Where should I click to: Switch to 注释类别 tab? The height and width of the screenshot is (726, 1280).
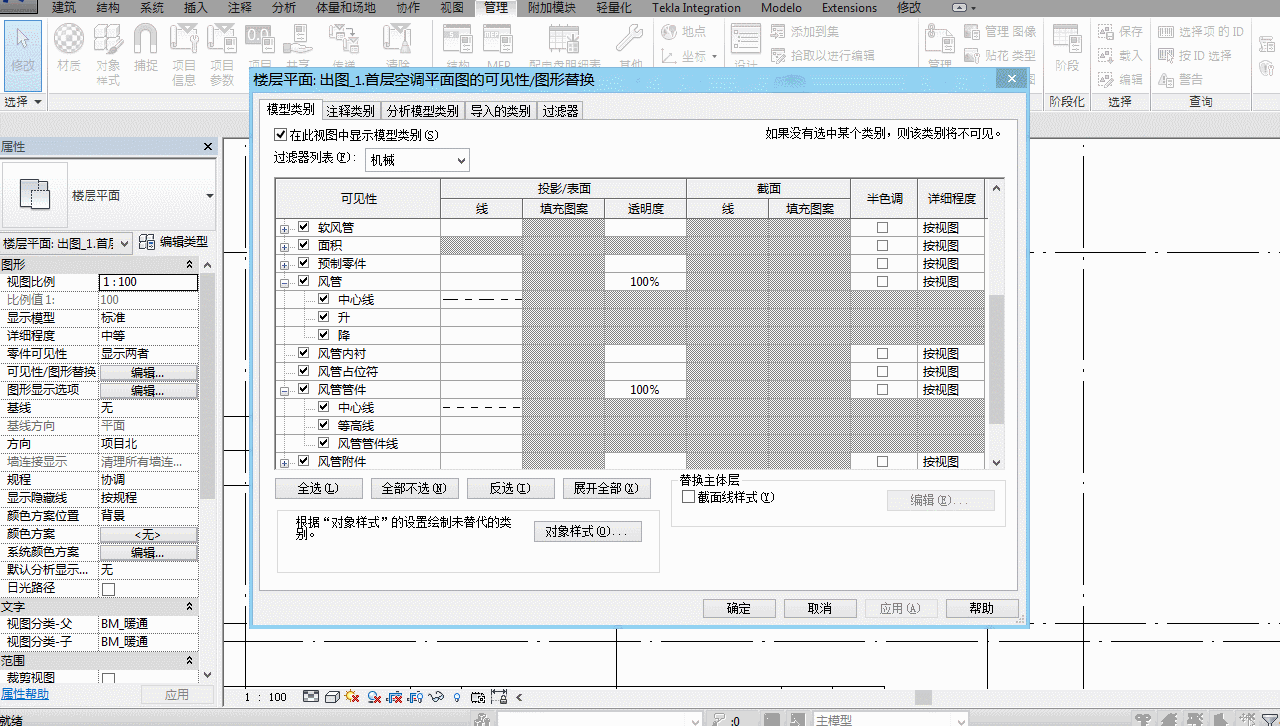pos(351,111)
